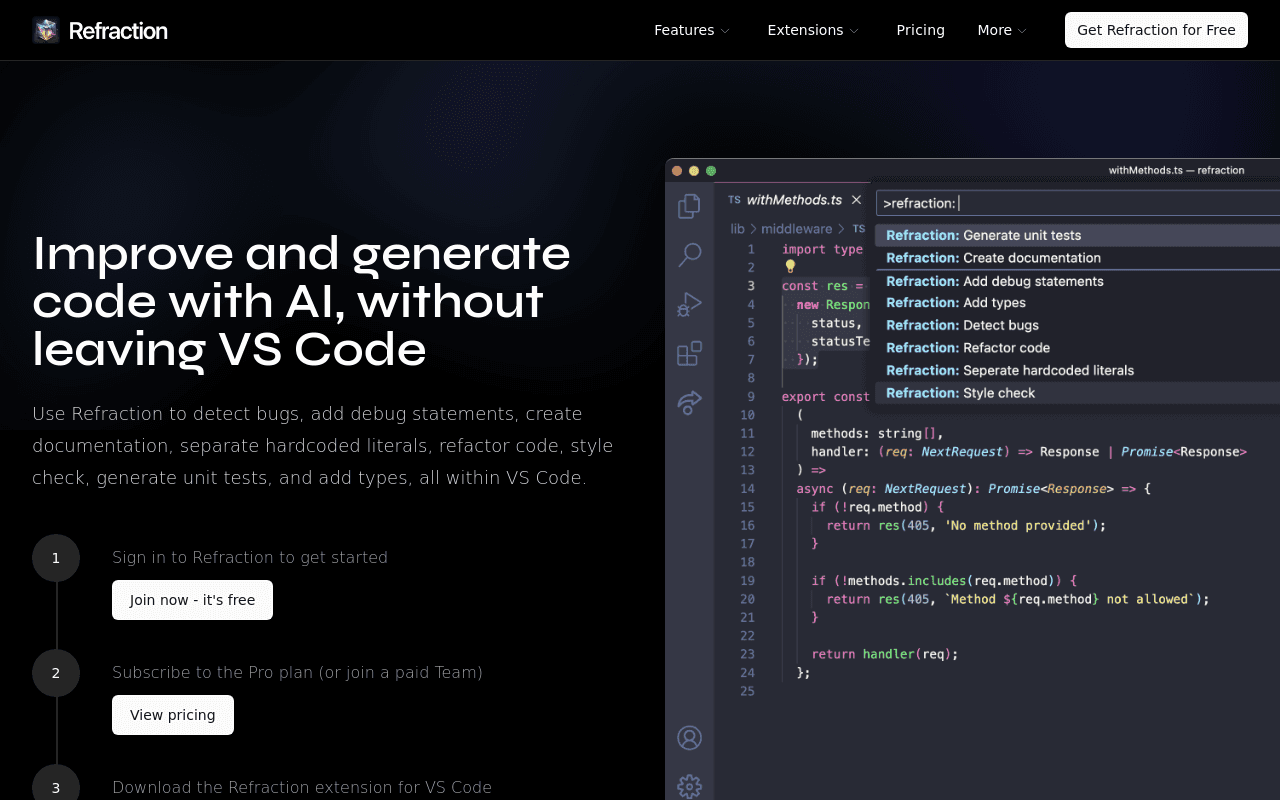
Task: Choose Refraction: Refactor code command
Action: click(x=1077, y=348)
